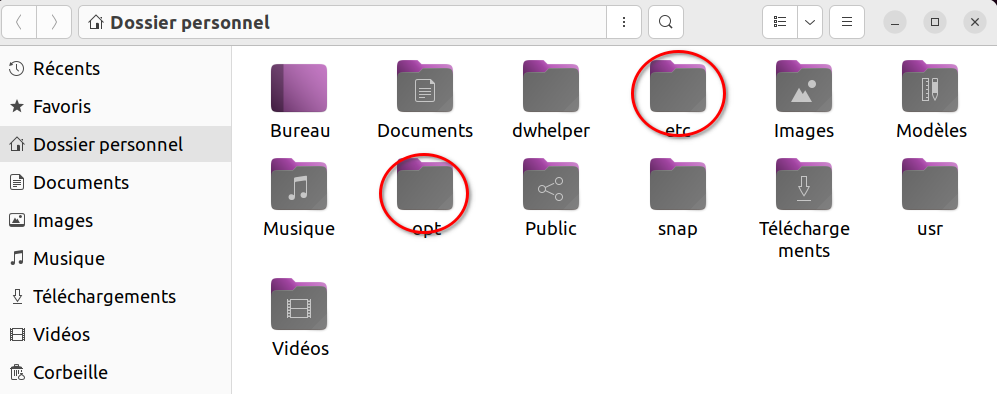997x394 pixels.
Task: Open Images in the sidebar
Action: 116,221
